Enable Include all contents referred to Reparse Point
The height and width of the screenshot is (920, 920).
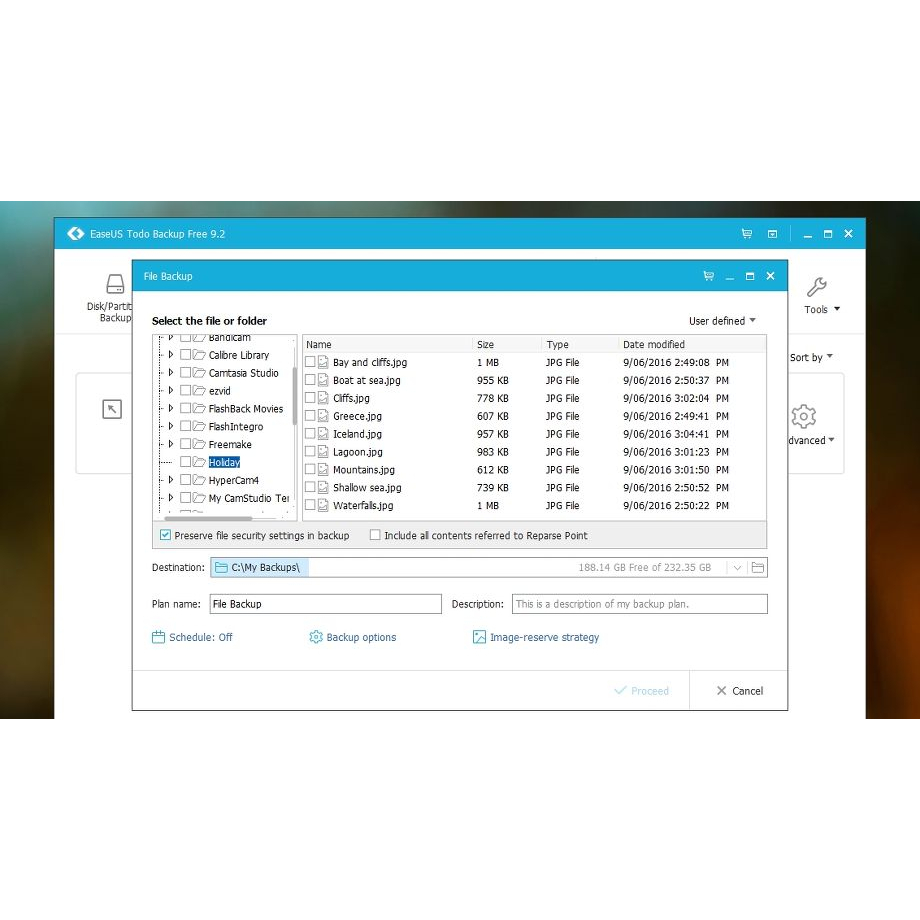pyautogui.click(x=375, y=536)
